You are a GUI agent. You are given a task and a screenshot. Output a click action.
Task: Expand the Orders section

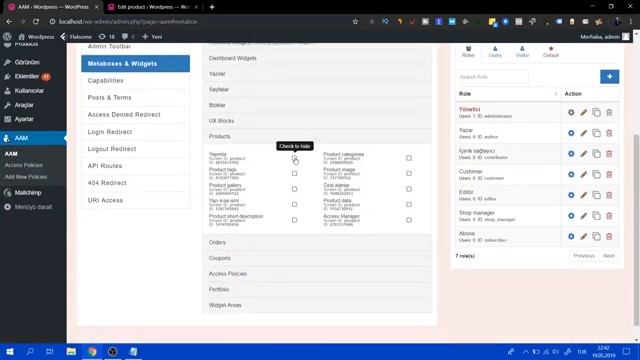(x=317, y=242)
